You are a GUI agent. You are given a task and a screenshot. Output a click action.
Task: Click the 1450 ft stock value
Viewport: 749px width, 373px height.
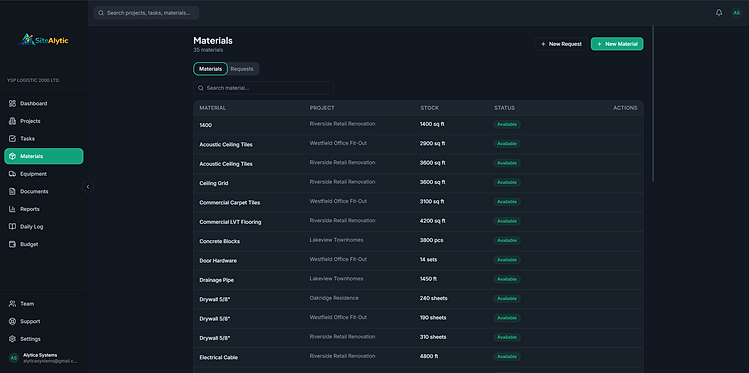[x=429, y=278]
